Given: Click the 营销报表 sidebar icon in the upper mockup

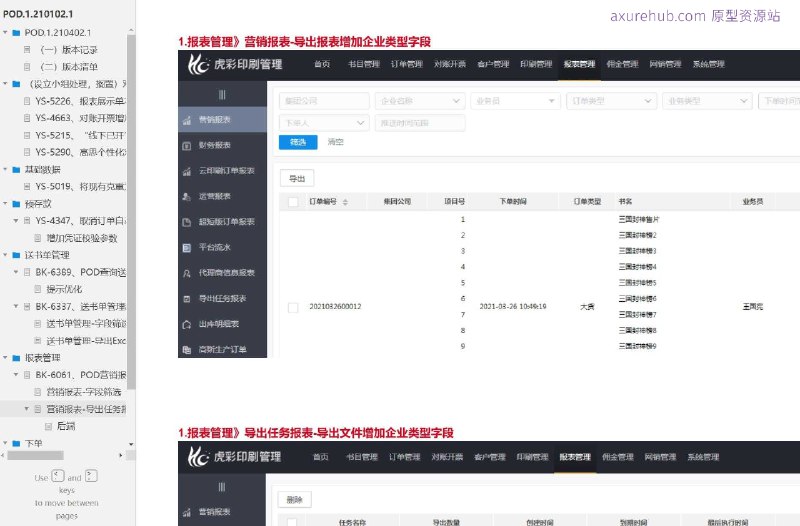Looking at the screenshot, I should coord(187,120).
